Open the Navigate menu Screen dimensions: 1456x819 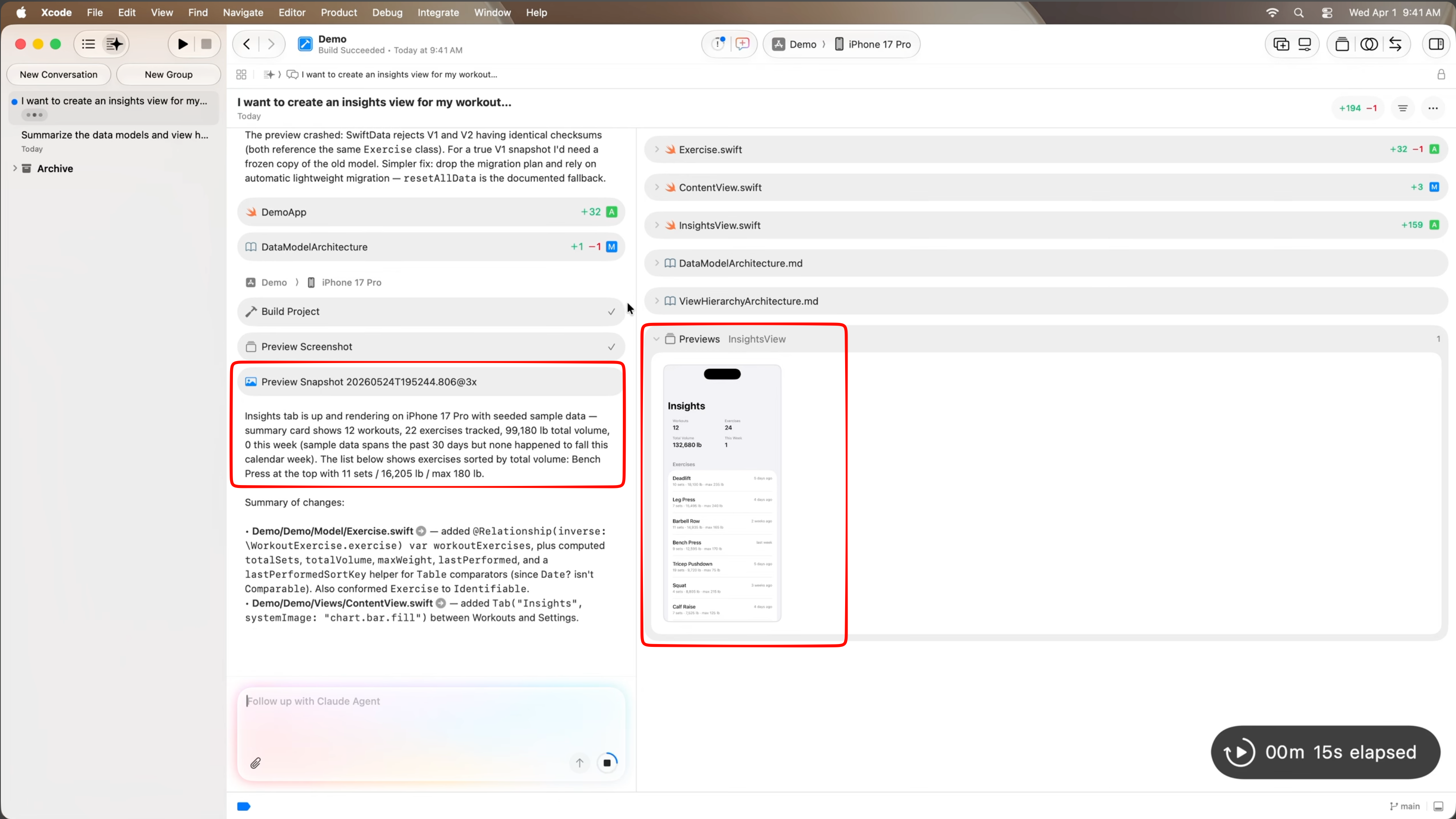pyautogui.click(x=243, y=12)
